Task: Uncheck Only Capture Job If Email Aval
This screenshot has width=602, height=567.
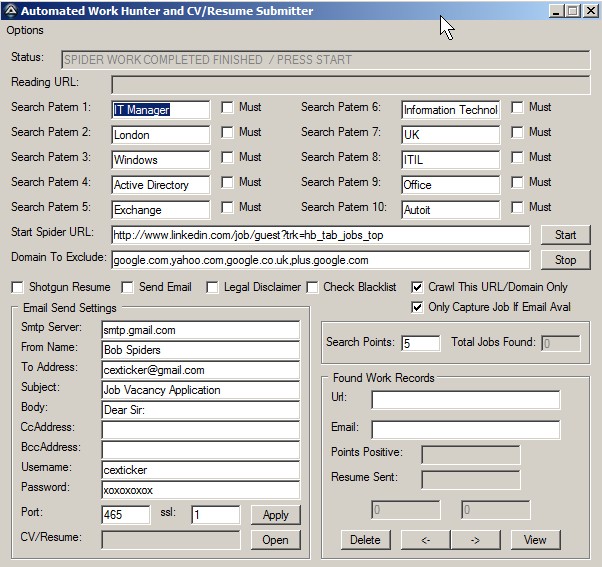Action: (417, 307)
